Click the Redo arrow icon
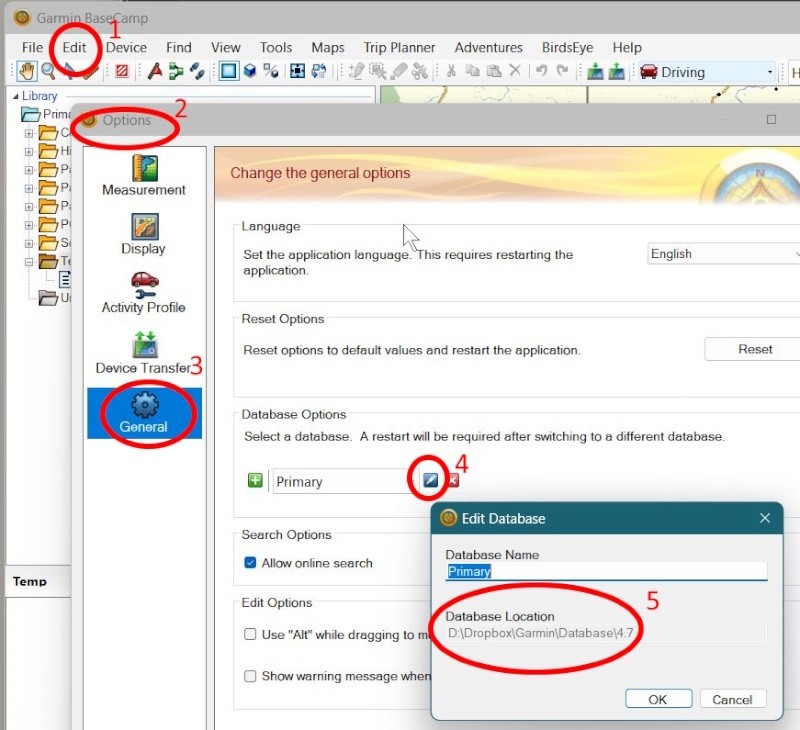 562,71
